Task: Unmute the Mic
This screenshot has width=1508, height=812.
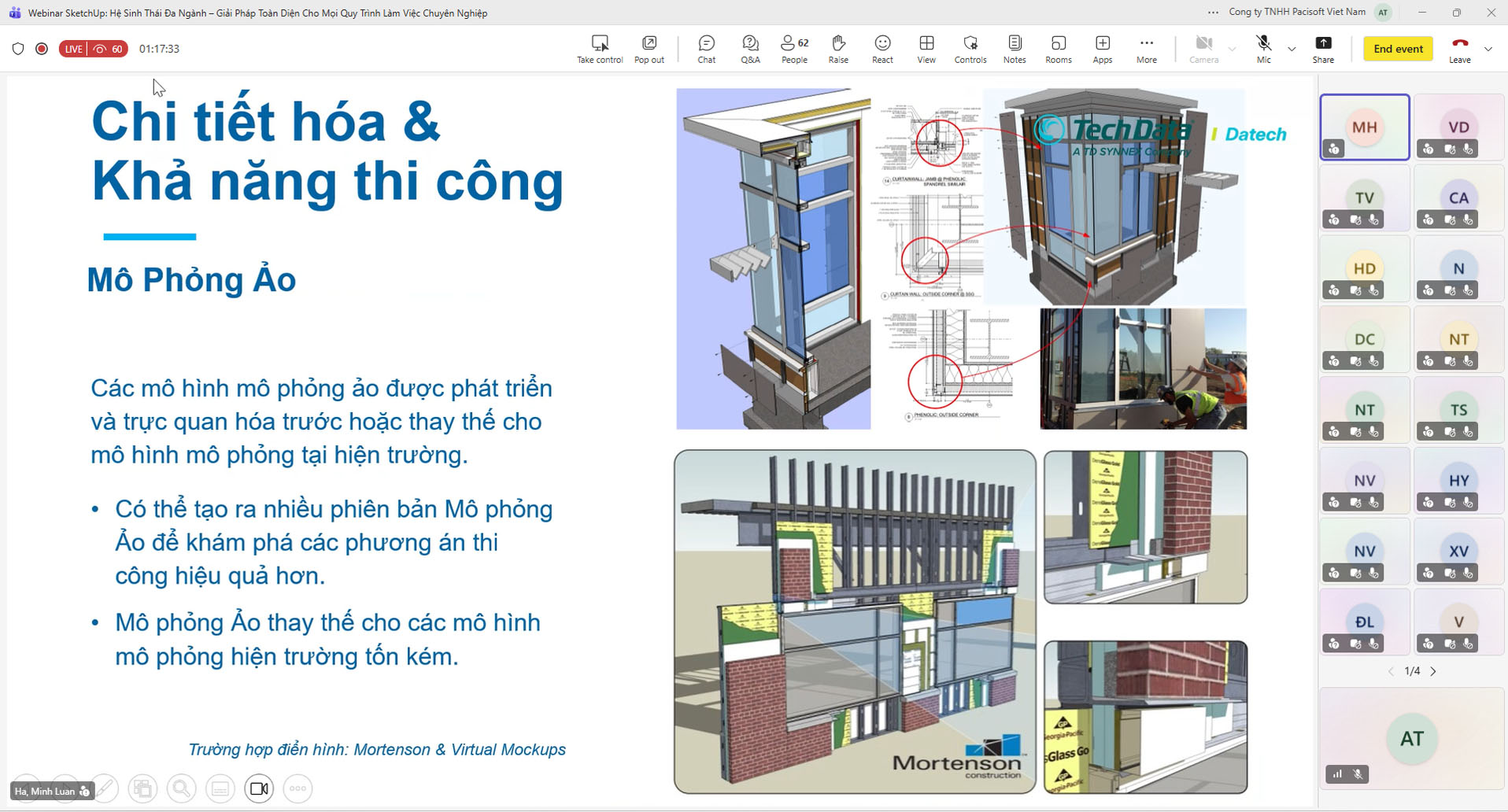Action: pos(1263,49)
